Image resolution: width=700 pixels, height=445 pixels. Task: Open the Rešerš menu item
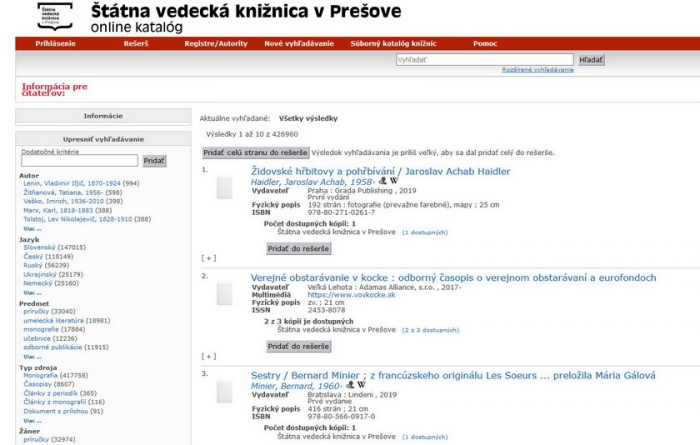(x=136, y=44)
